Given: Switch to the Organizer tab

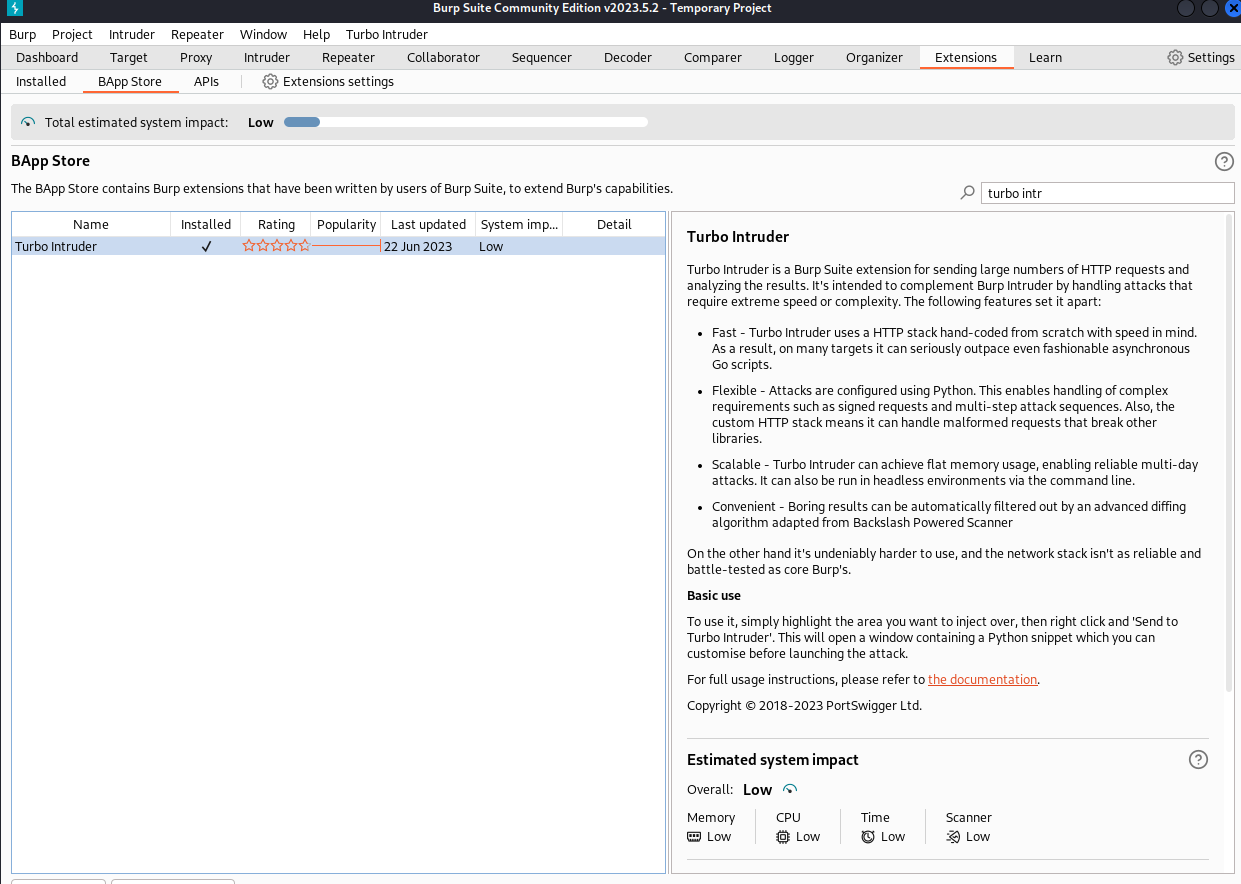Looking at the screenshot, I should tap(874, 57).
